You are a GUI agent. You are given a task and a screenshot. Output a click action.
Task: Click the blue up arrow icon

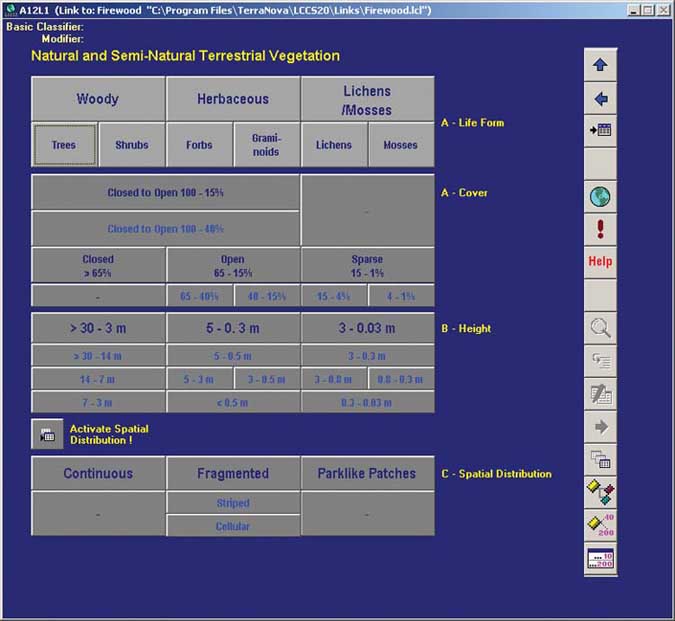[x=601, y=66]
